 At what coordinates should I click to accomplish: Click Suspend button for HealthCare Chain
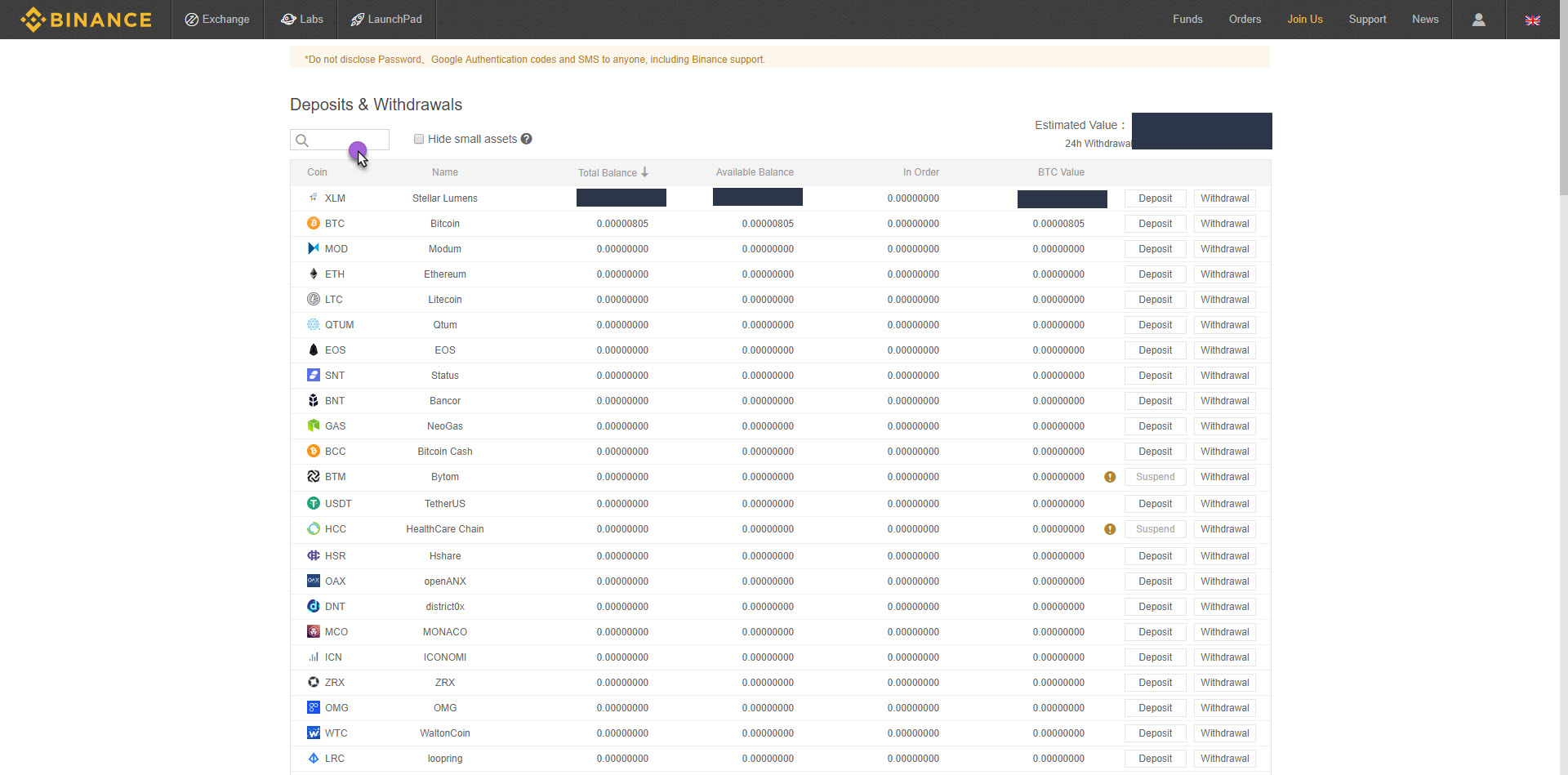click(x=1155, y=529)
